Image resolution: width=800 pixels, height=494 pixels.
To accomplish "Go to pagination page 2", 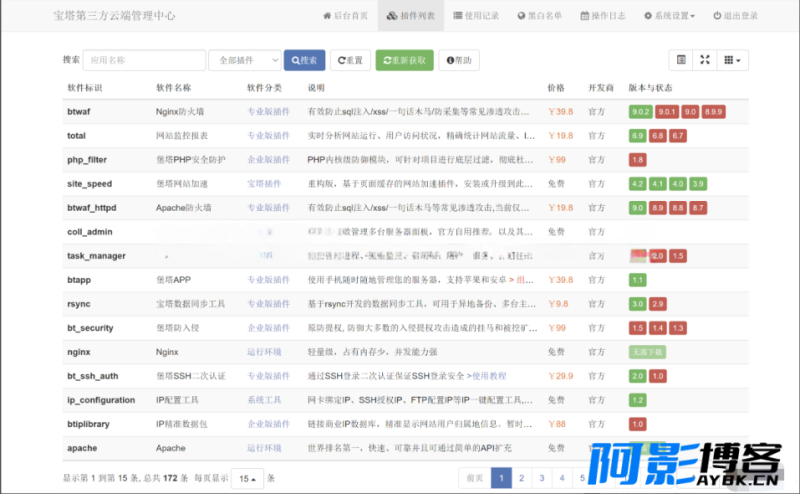I will click(x=521, y=478).
